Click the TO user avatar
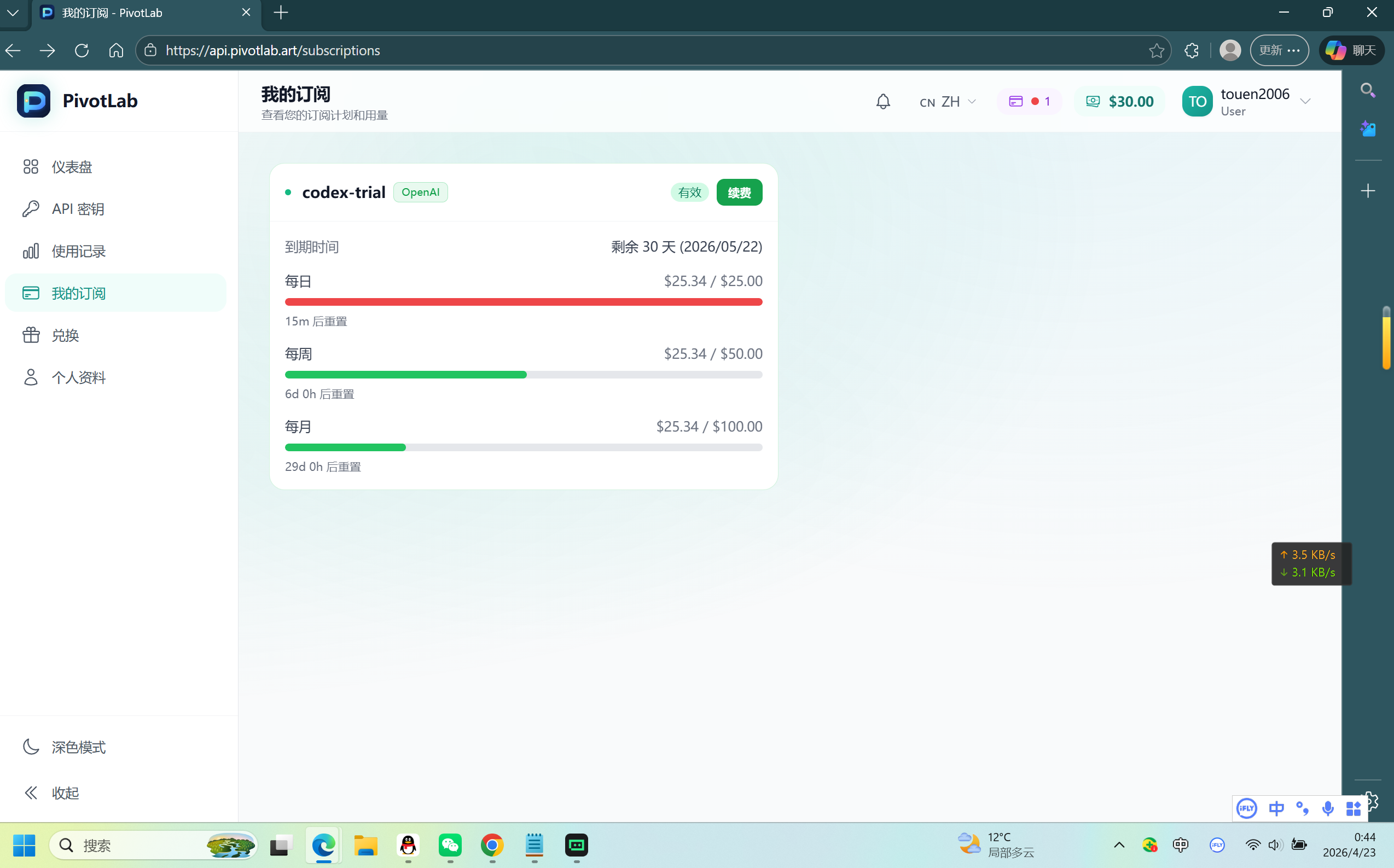 click(x=1197, y=102)
